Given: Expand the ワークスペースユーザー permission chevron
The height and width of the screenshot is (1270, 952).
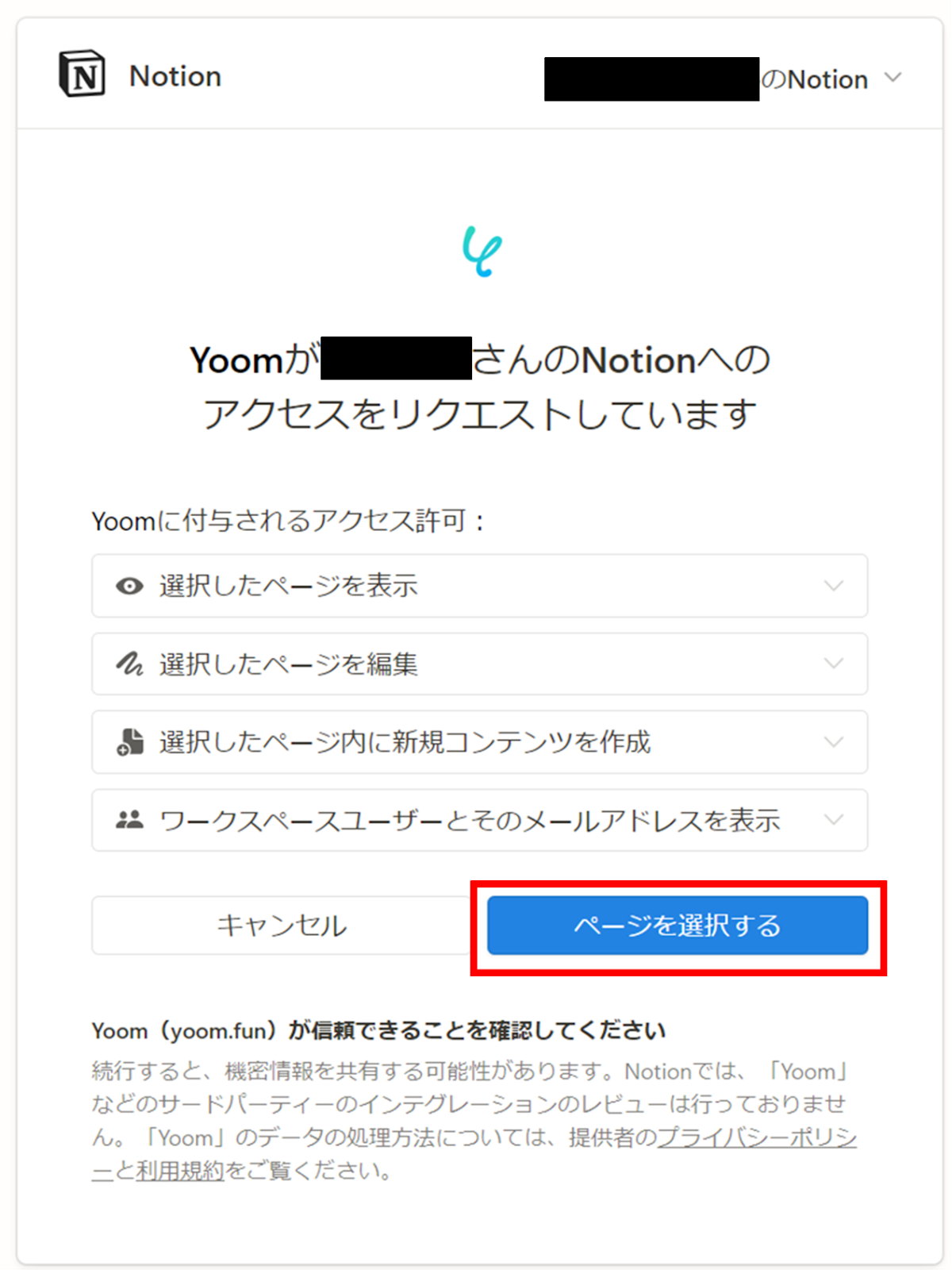Looking at the screenshot, I should (833, 820).
